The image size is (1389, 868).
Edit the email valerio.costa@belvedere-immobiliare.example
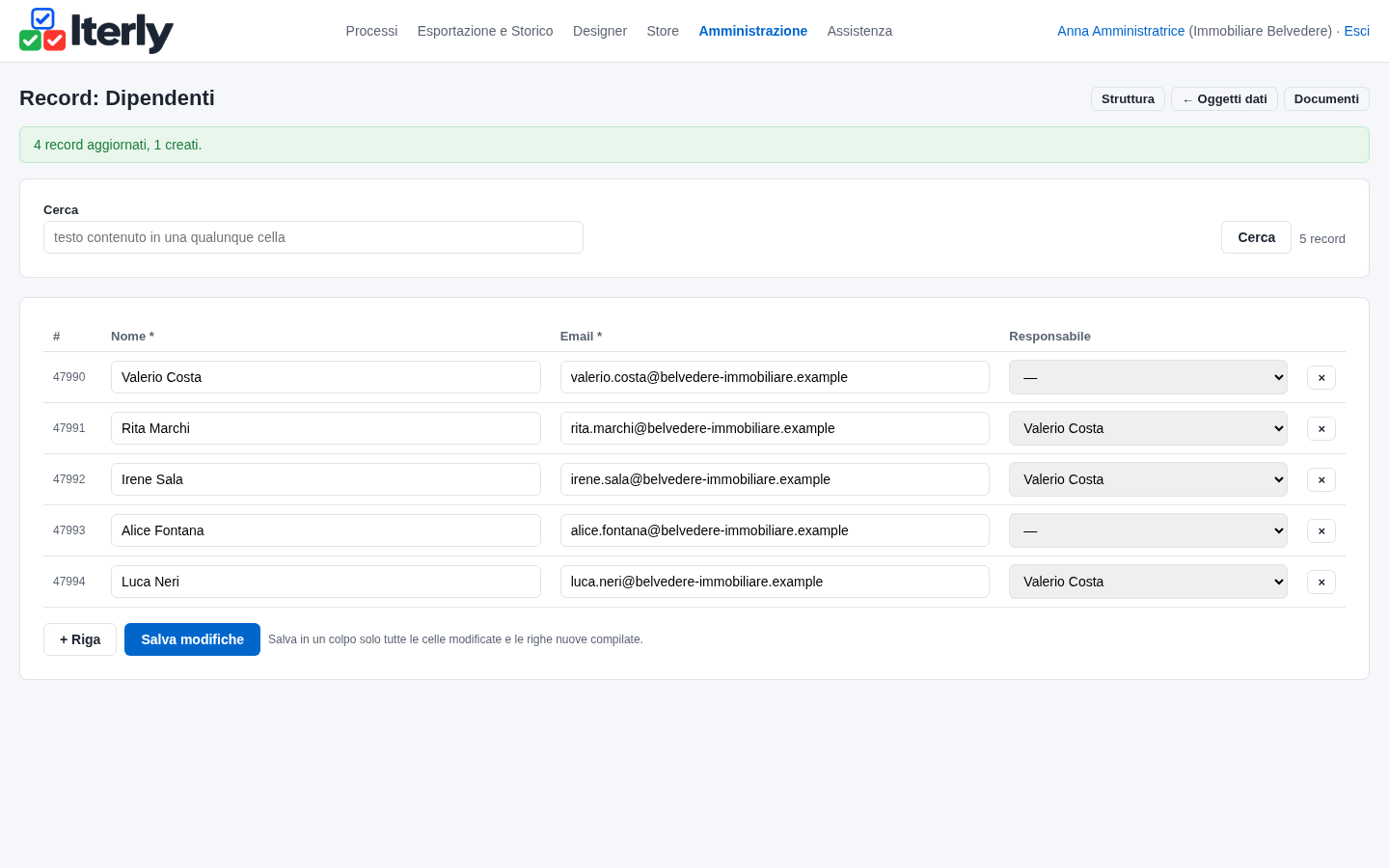coord(775,377)
